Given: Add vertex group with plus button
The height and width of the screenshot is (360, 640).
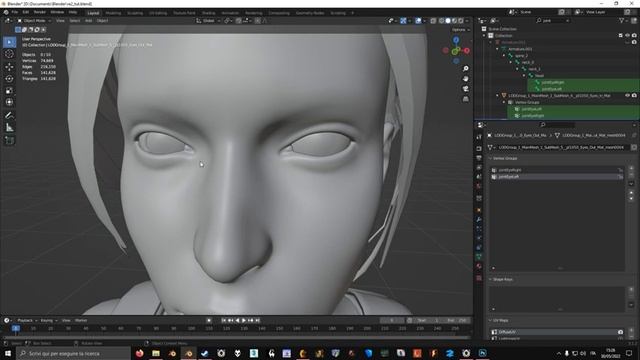Looking at the screenshot, I should click(631, 168).
